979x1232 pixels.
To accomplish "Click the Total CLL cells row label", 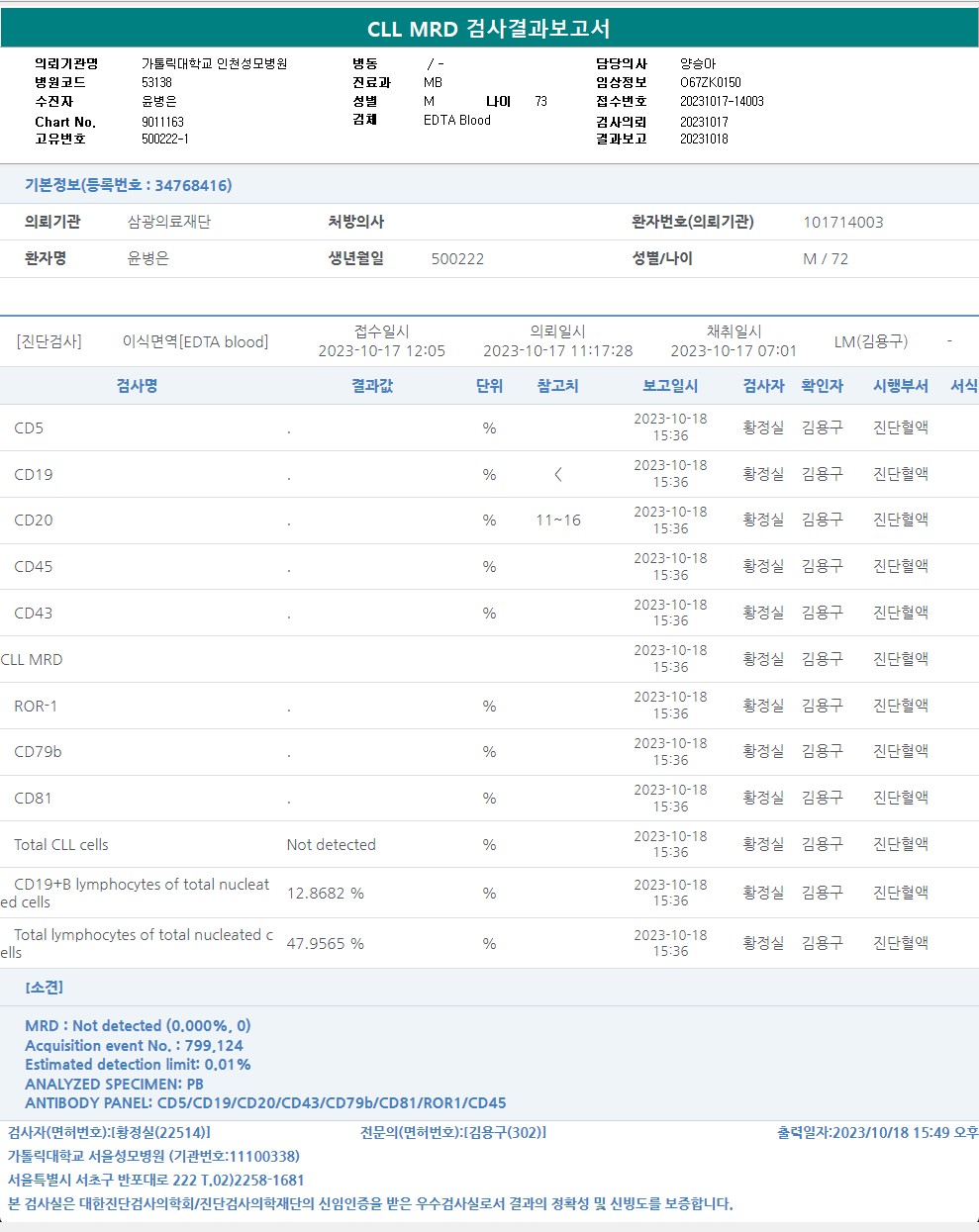I will (x=61, y=845).
